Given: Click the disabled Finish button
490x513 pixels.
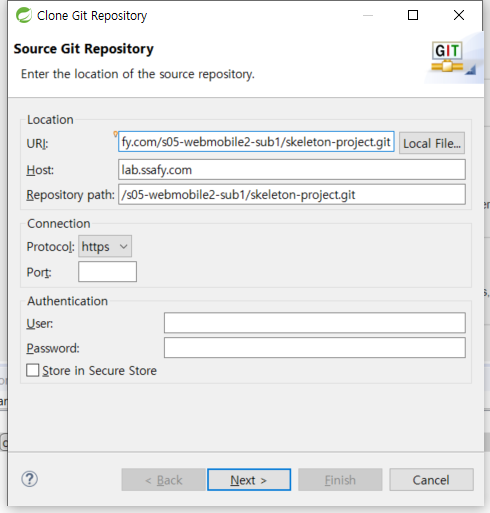Looking at the screenshot, I should 340,480.
